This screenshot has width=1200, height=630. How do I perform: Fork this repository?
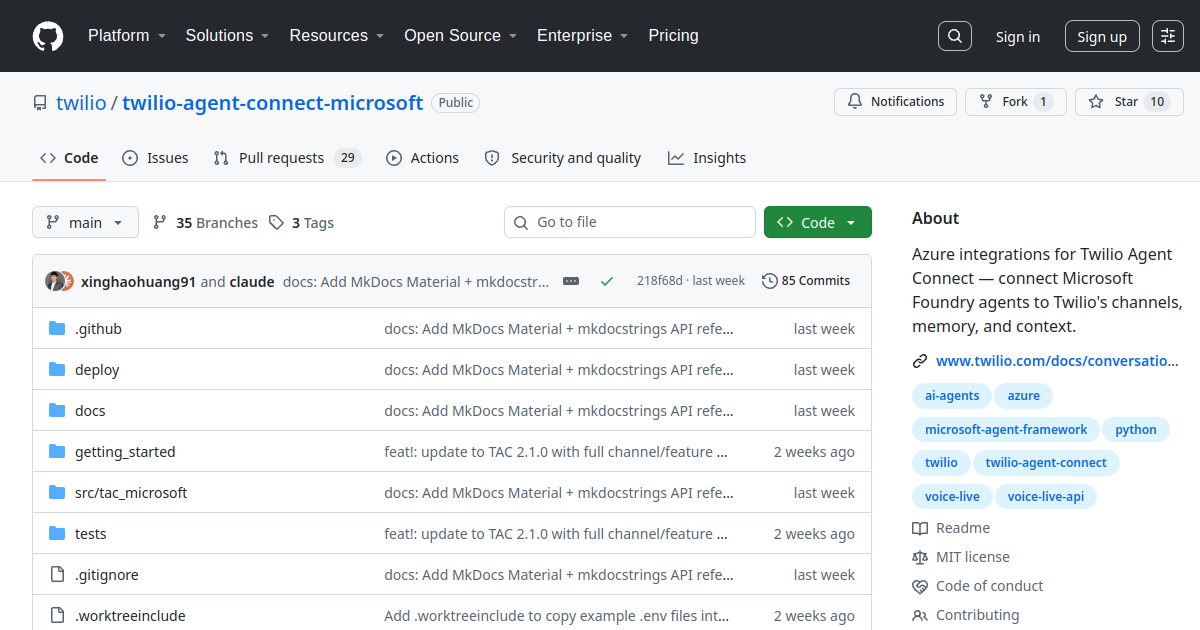click(x=1015, y=102)
